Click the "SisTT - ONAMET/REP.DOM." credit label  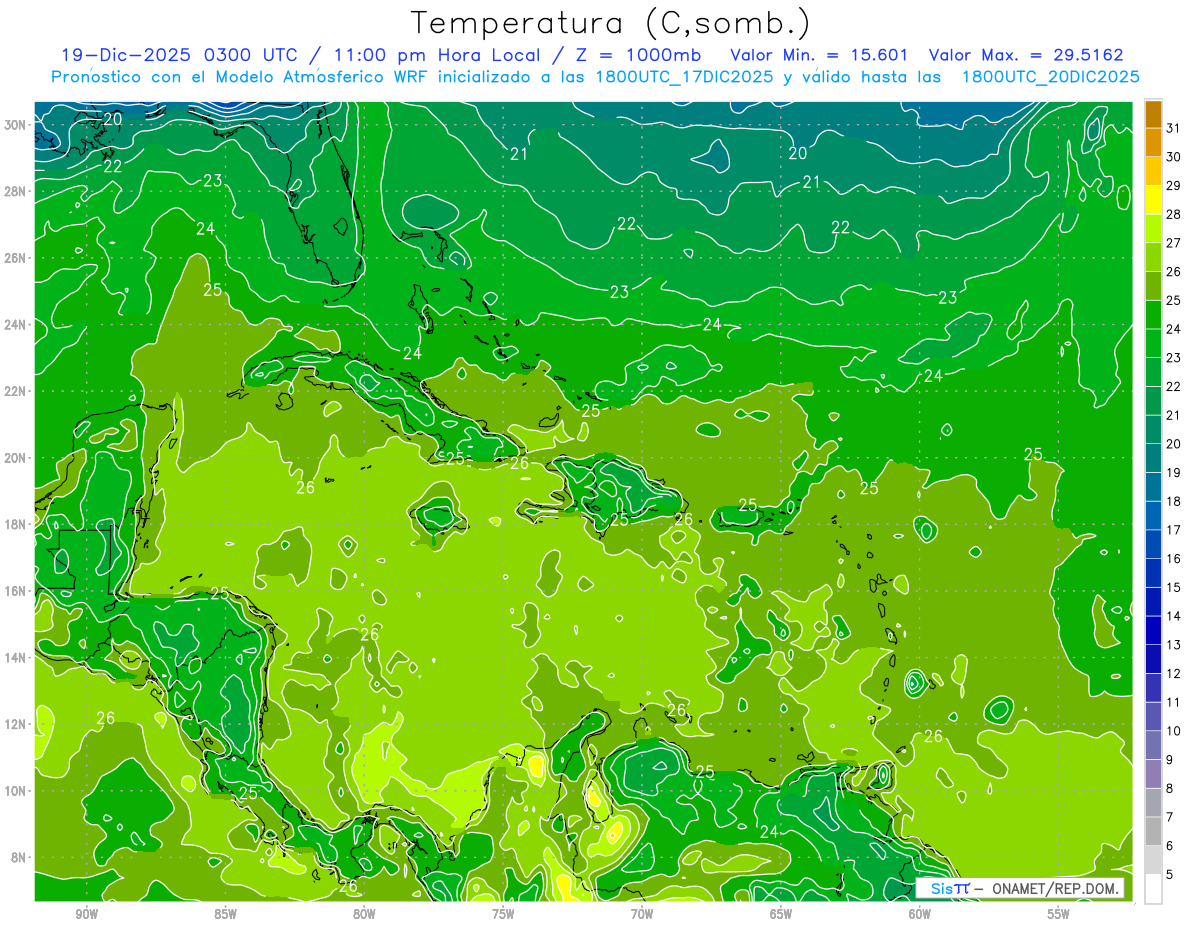[x=1020, y=888]
